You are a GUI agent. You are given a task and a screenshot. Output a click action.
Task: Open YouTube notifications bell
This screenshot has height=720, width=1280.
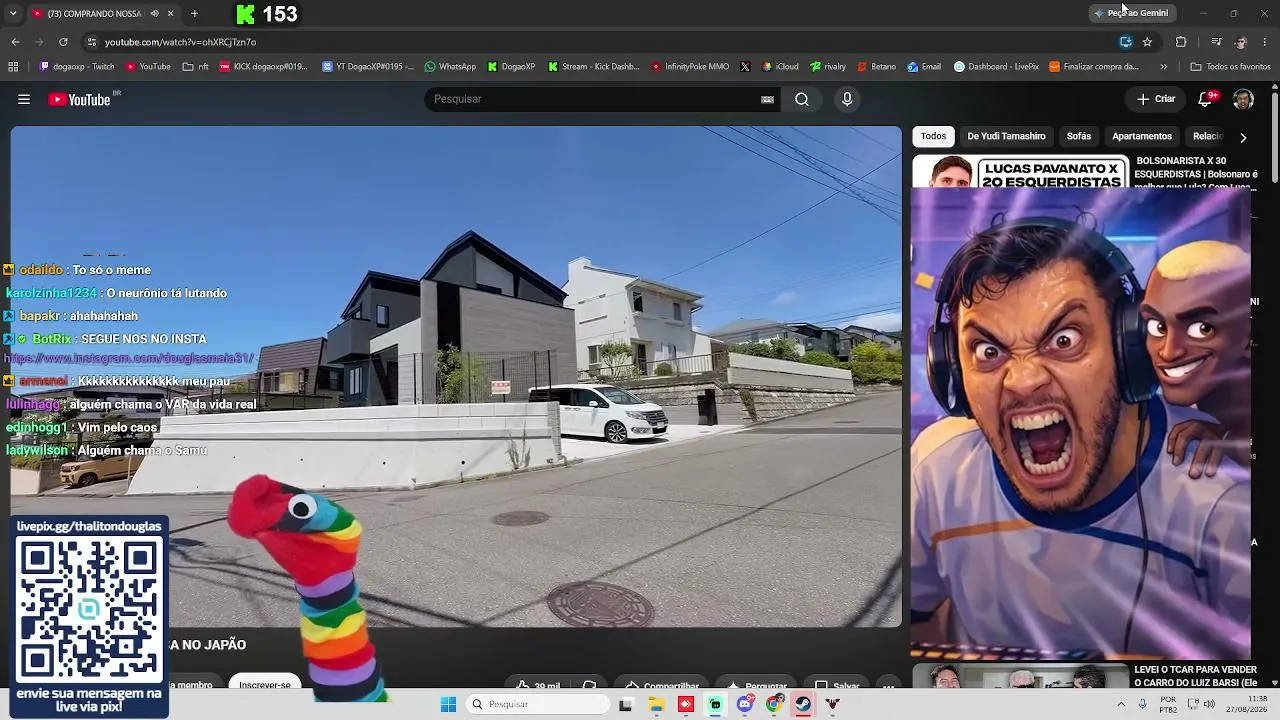1206,99
